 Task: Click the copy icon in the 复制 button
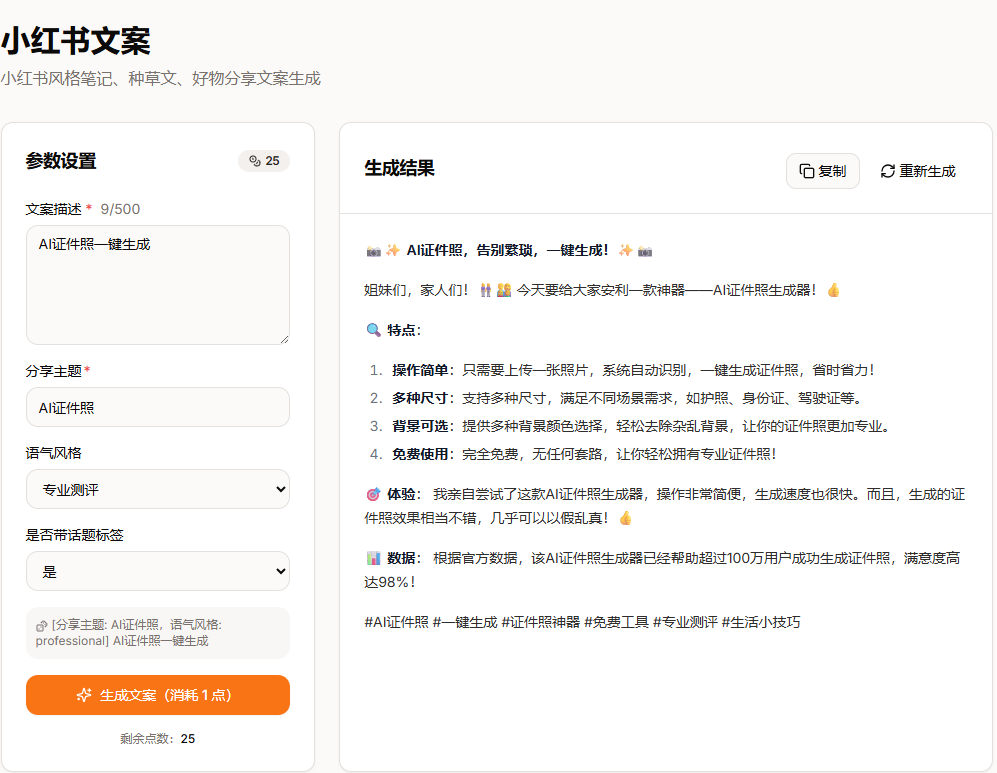(x=806, y=171)
